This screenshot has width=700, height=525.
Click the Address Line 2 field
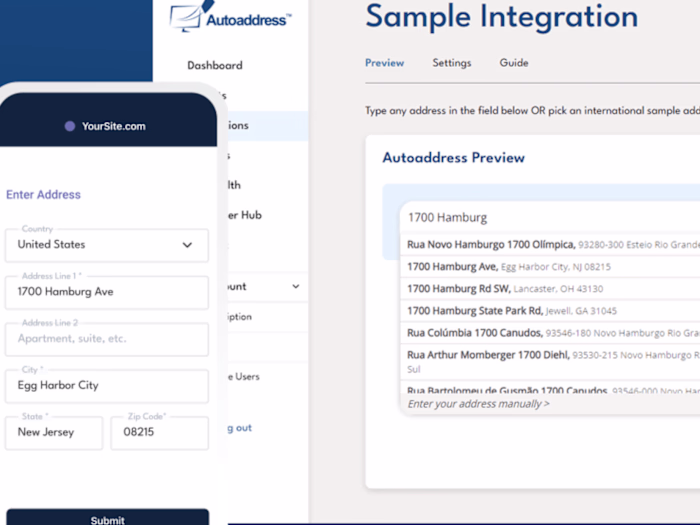pos(107,339)
